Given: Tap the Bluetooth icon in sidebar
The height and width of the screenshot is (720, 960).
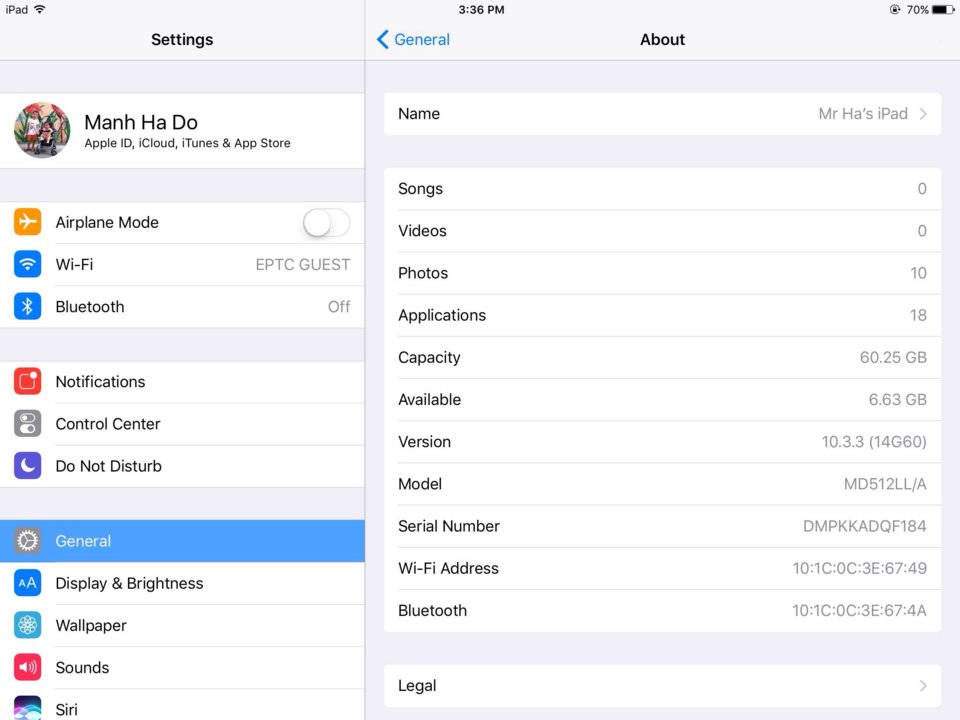Looking at the screenshot, I should [28, 307].
